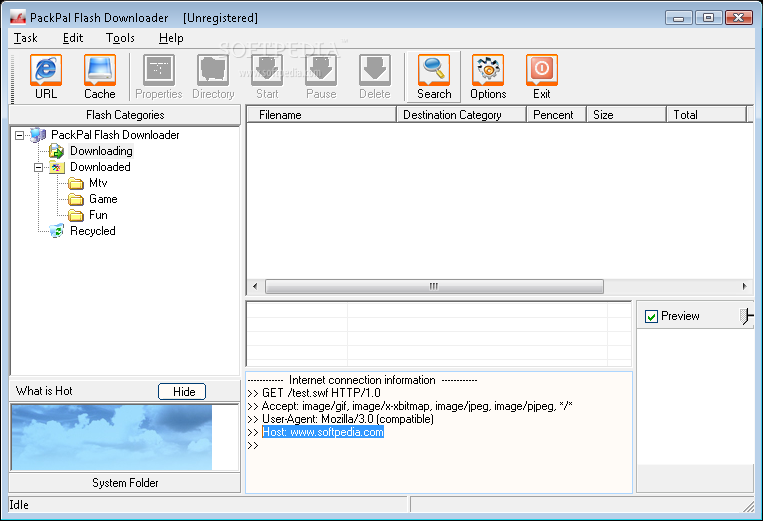
Task: Open the Game folder
Action: [103, 199]
